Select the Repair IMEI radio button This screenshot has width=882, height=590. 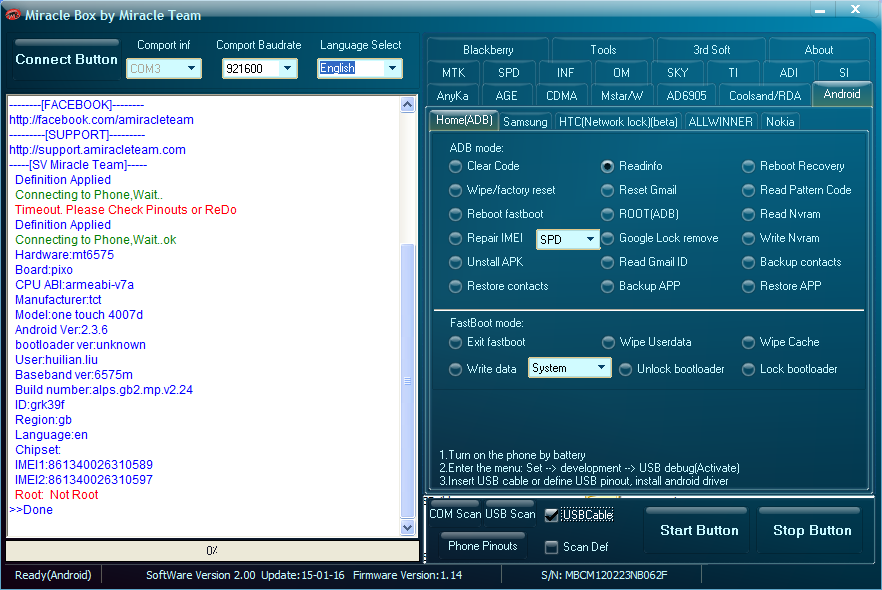click(x=455, y=238)
